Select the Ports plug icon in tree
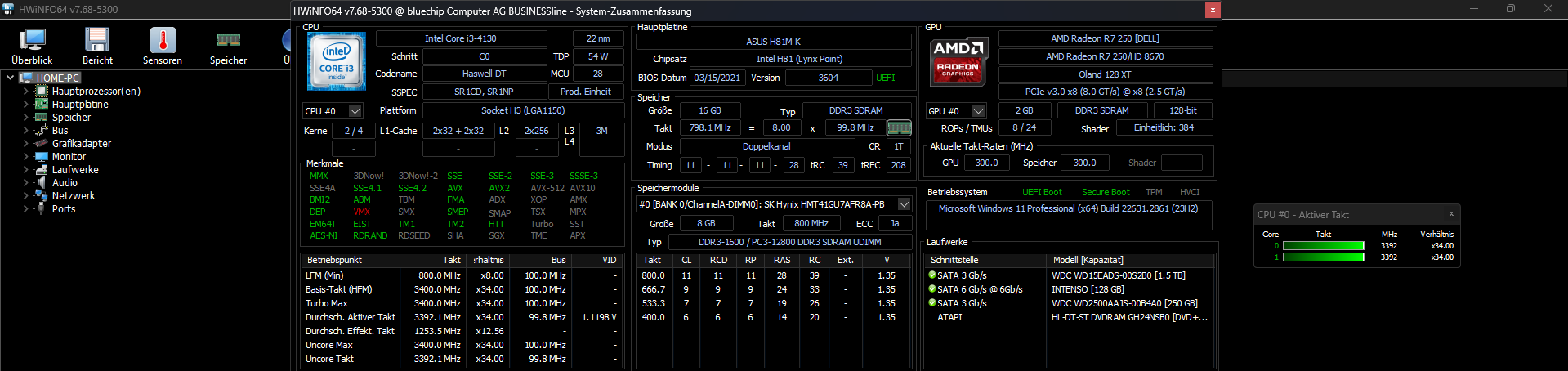The image size is (1568, 371). pos(42,209)
